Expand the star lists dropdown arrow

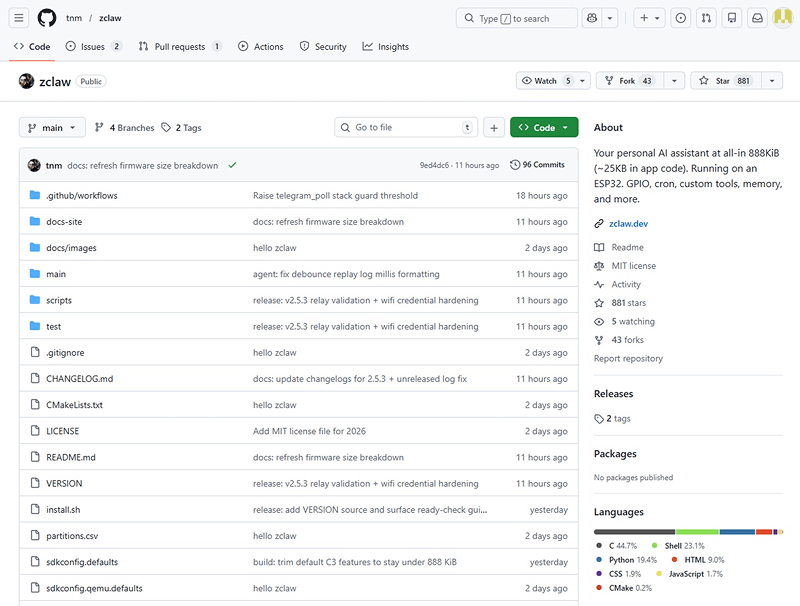(x=772, y=81)
